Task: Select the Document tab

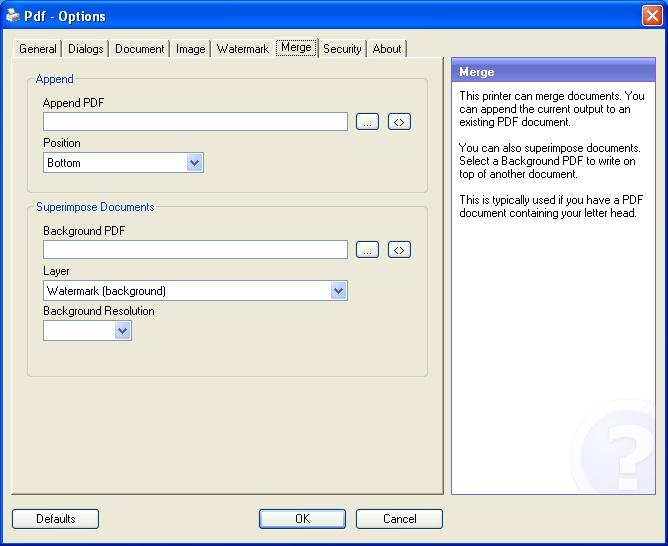Action: click(x=139, y=49)
